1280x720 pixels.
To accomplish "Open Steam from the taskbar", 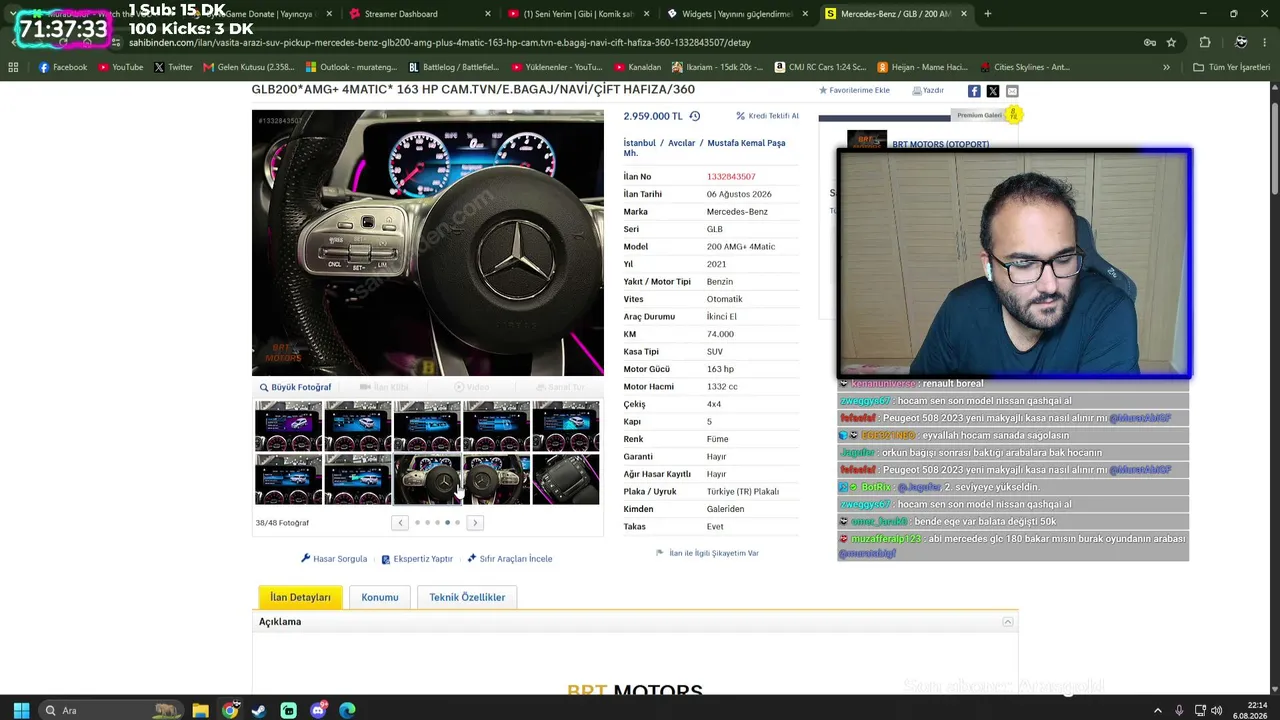I will 259,710.
